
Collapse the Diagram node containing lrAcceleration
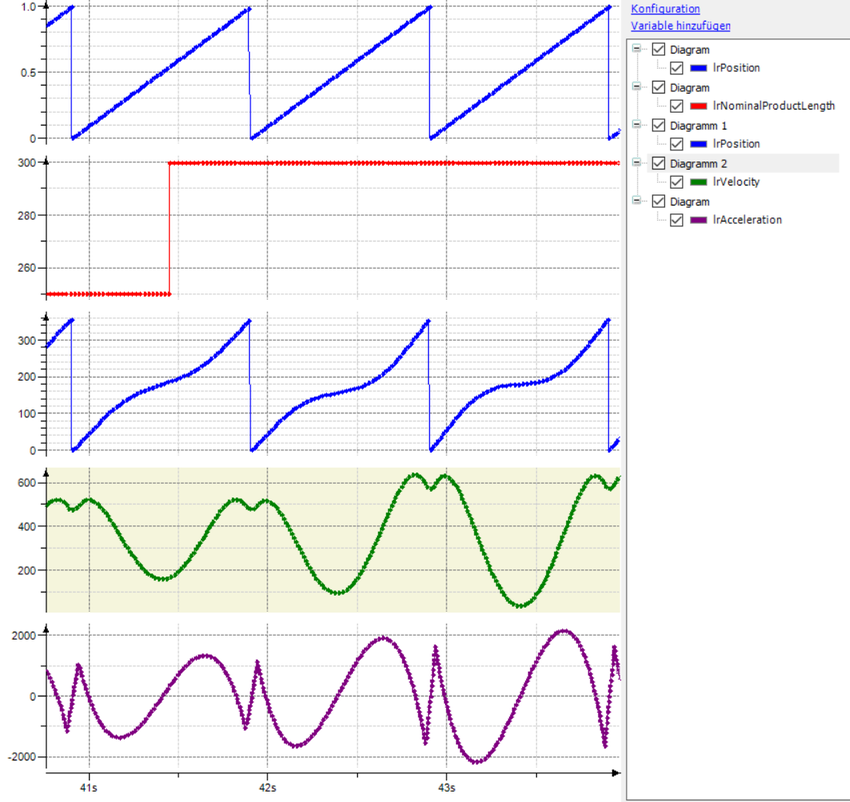tap(638, 201)
